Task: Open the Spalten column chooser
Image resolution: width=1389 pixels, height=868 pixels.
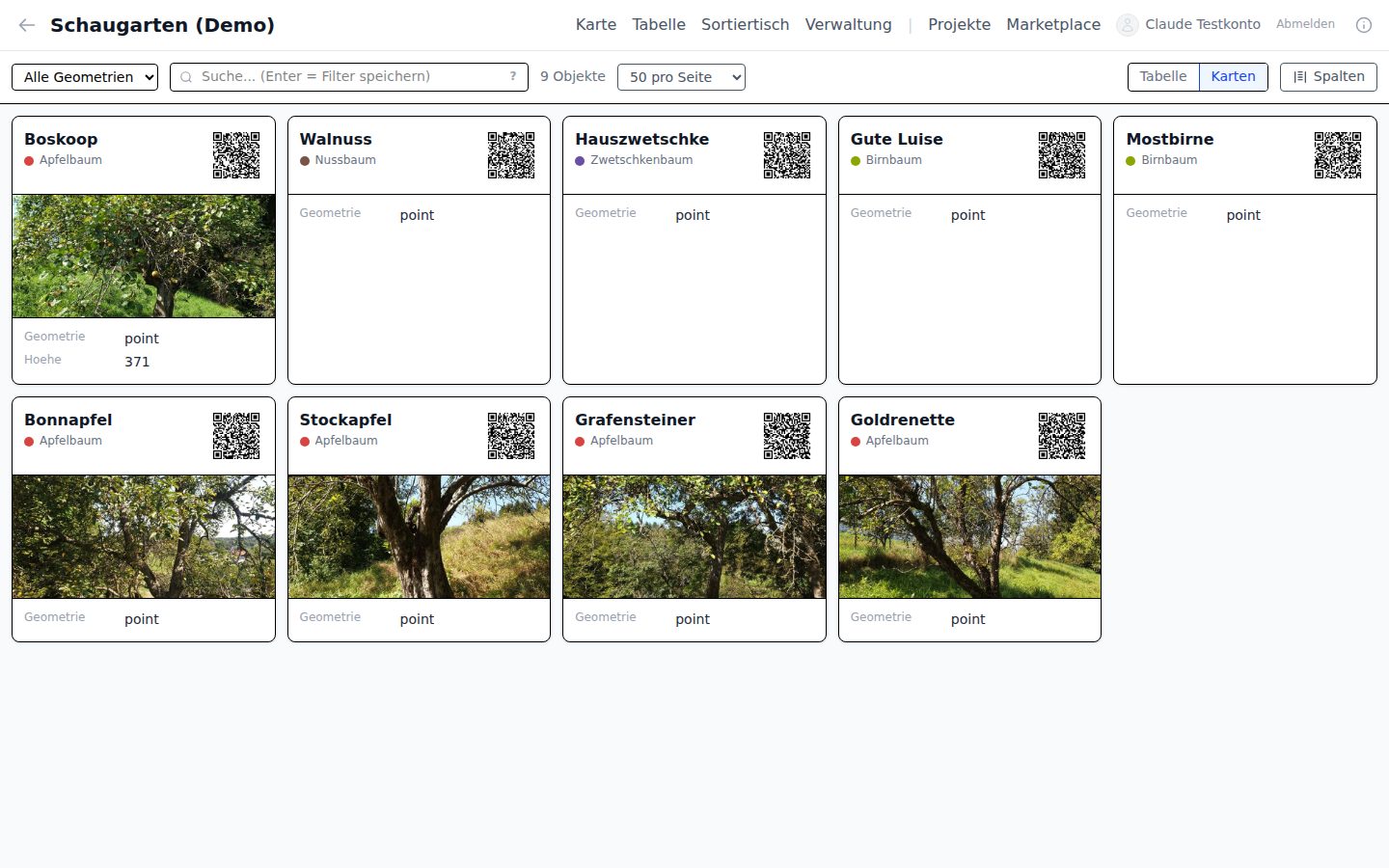Action: (1328, 77)
